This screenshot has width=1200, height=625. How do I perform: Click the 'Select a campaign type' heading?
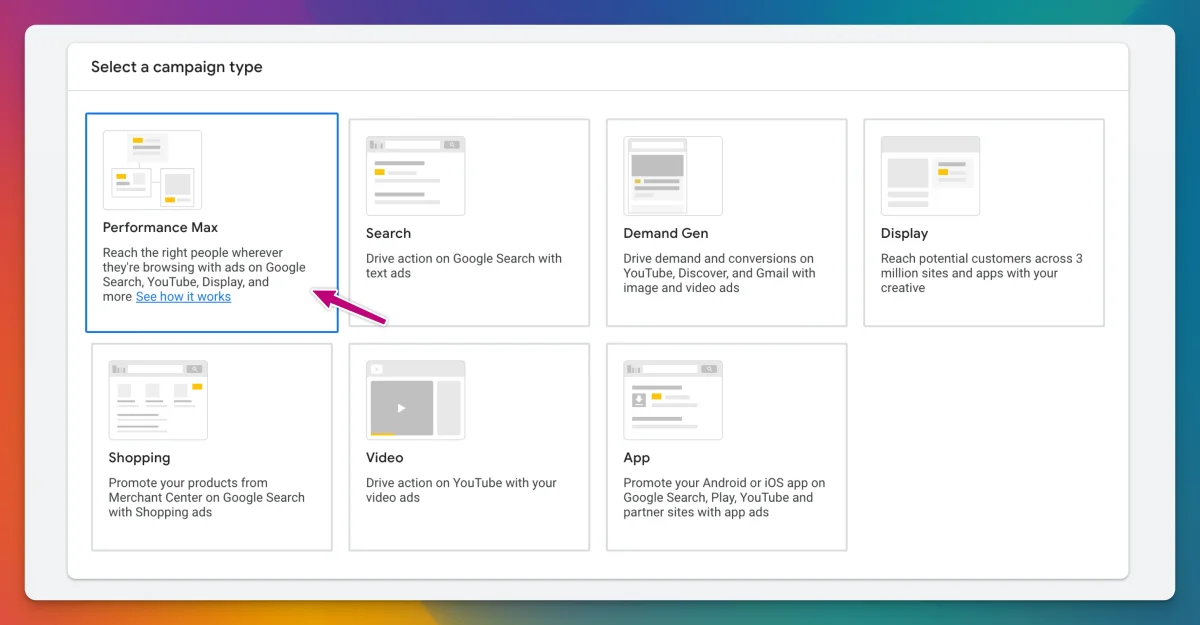pyautogui.click(x=177, y=67)
